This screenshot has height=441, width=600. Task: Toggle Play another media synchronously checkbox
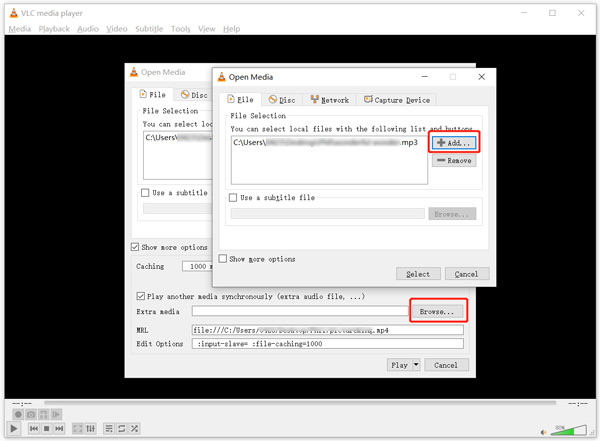[x=140, y=296]
